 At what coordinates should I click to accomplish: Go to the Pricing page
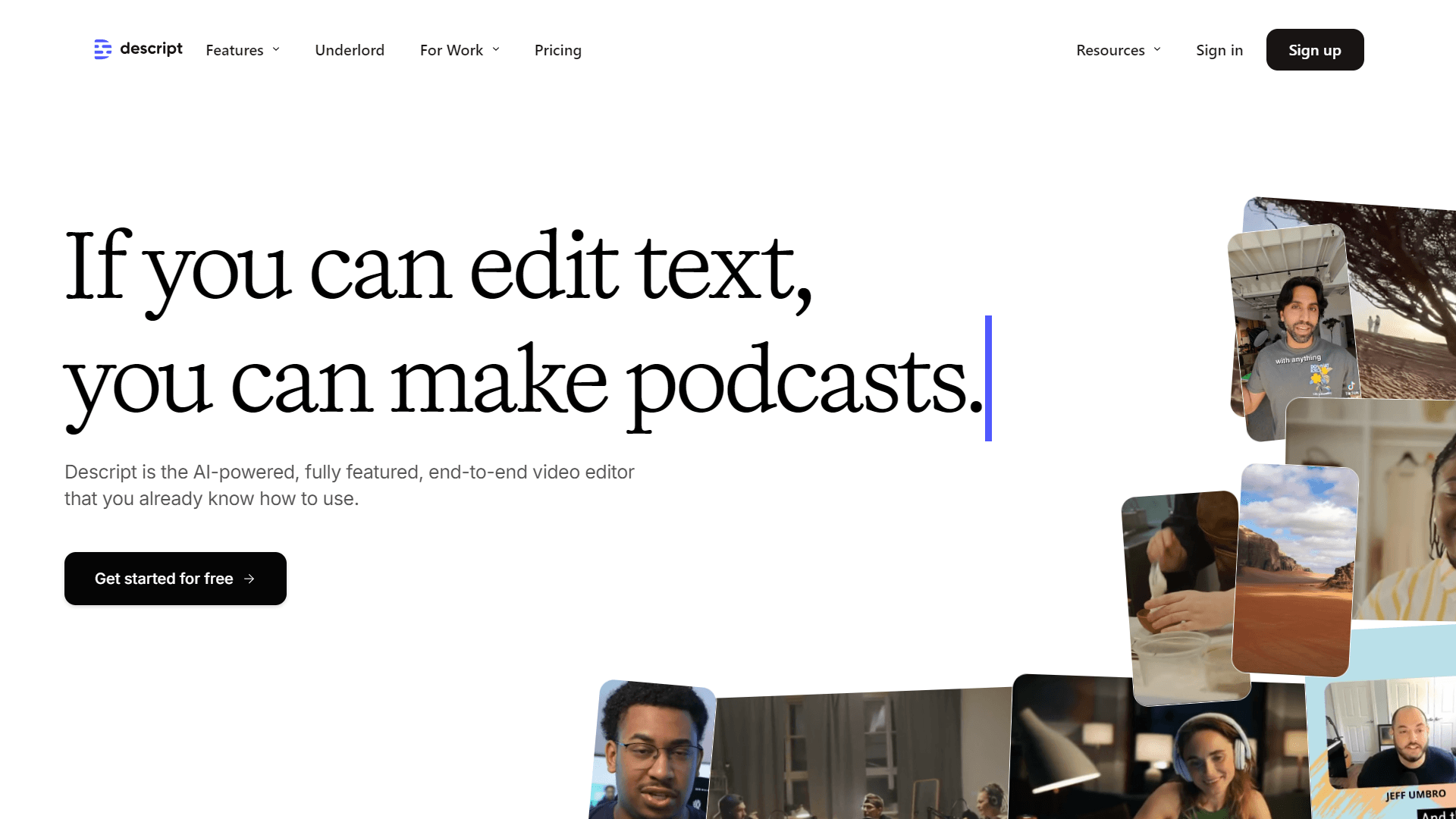tap(557, 50)
